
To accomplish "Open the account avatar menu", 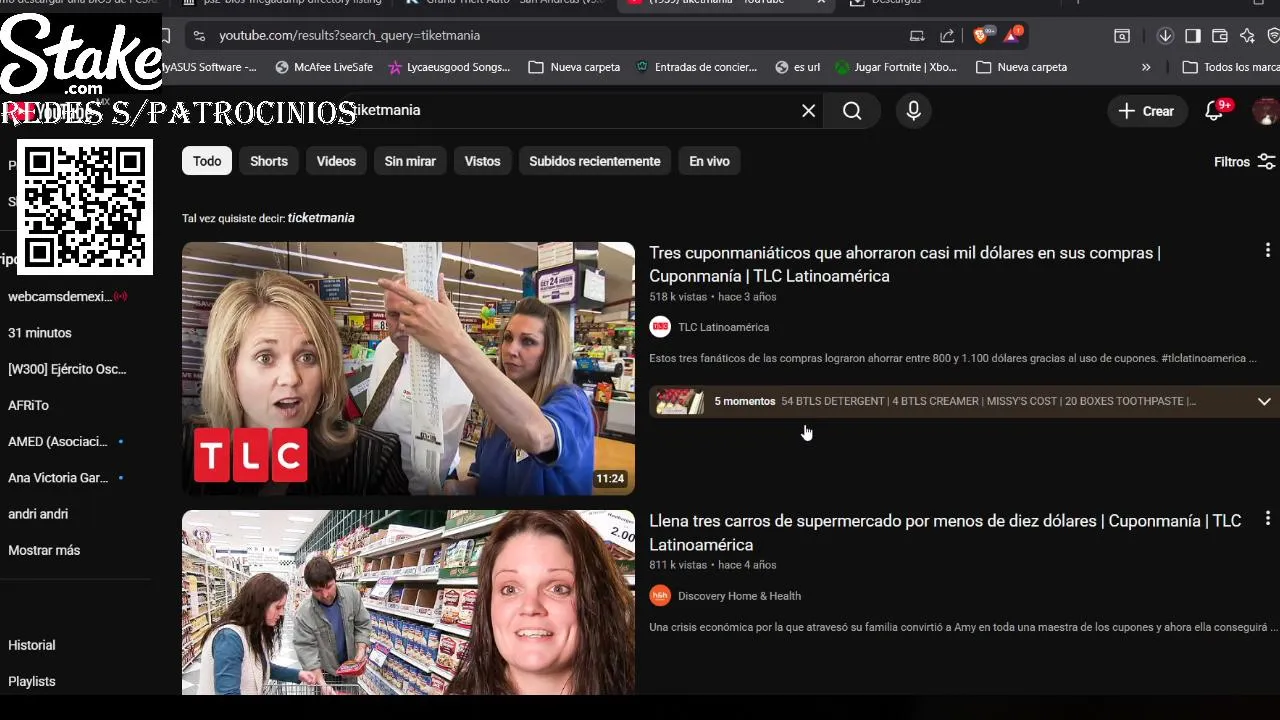I will coord(1266,111).
